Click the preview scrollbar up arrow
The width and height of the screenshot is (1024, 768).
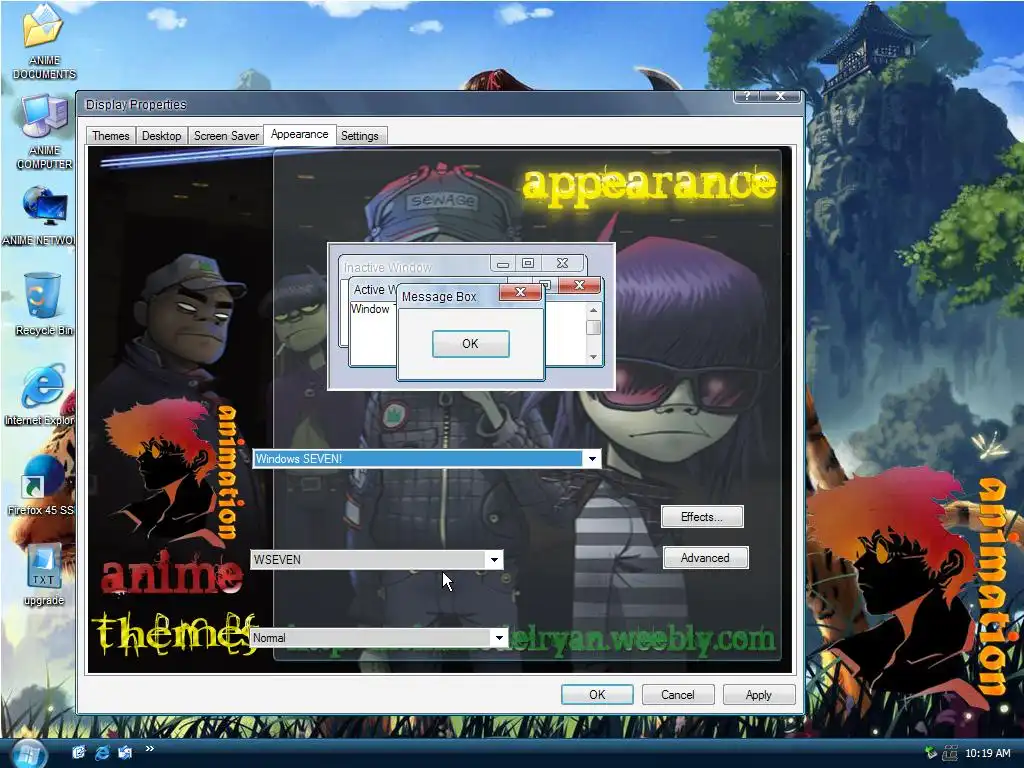[593, 310]
